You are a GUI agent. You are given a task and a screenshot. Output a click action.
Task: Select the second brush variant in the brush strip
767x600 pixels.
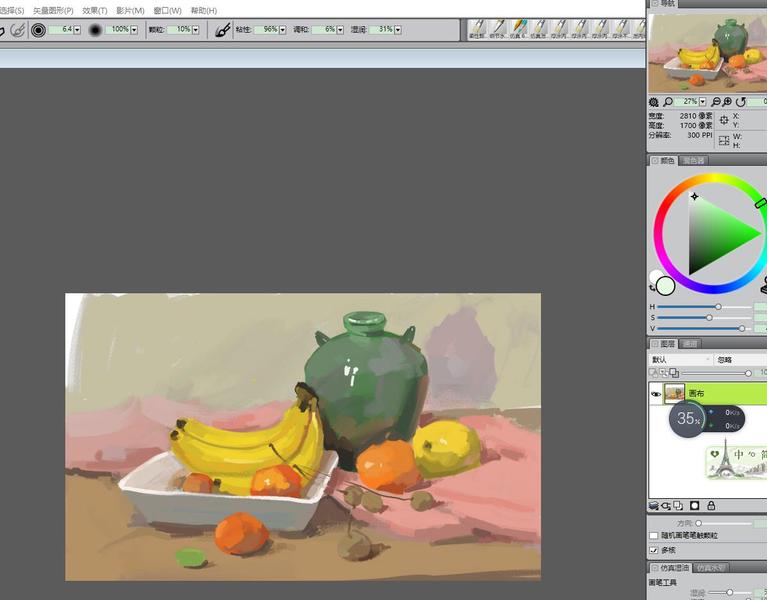pyautogui.click(x=497, y=29)
